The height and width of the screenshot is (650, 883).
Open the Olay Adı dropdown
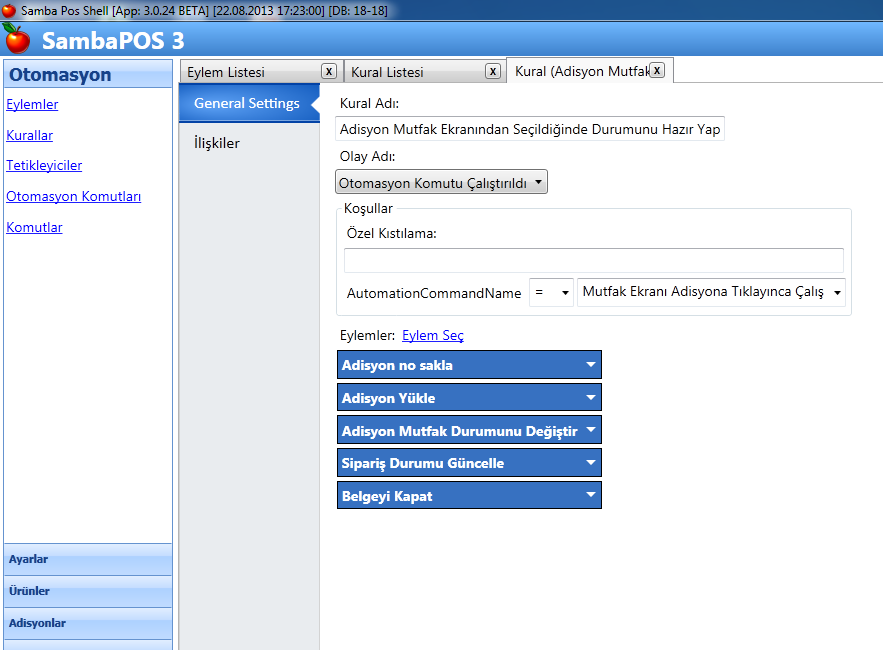(x=441, y=182)
